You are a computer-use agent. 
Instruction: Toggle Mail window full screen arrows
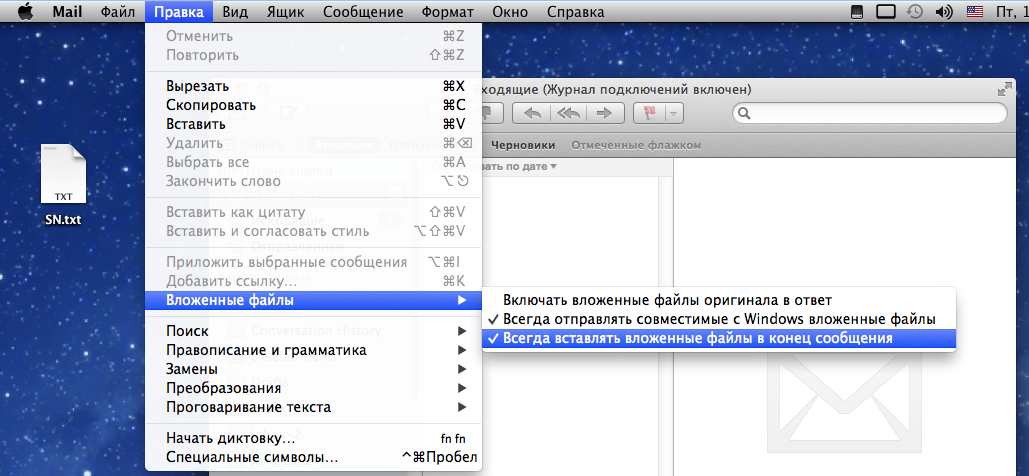click(x=1004, y=89)
